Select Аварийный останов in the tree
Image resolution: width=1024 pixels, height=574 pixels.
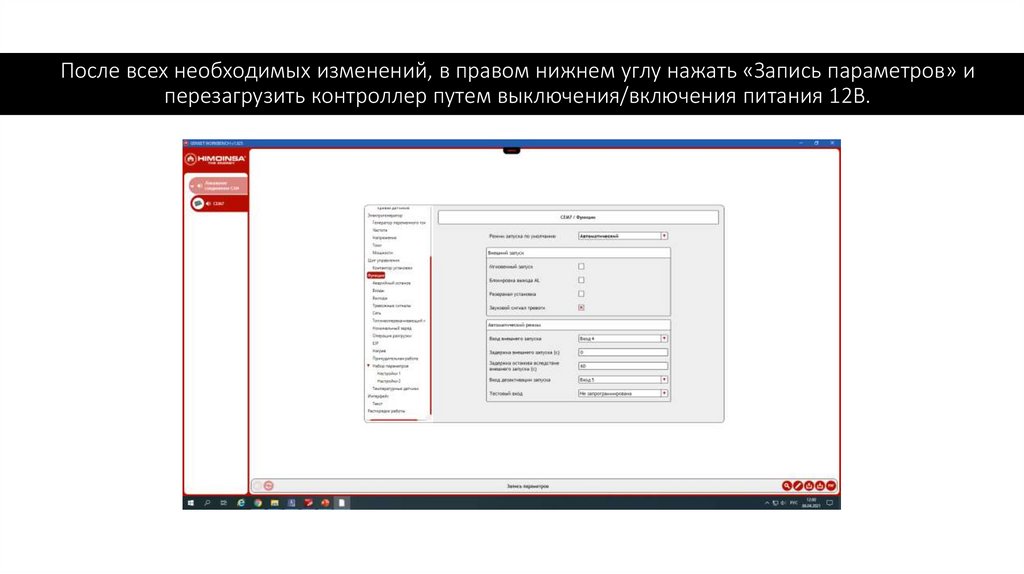(392, 283)
